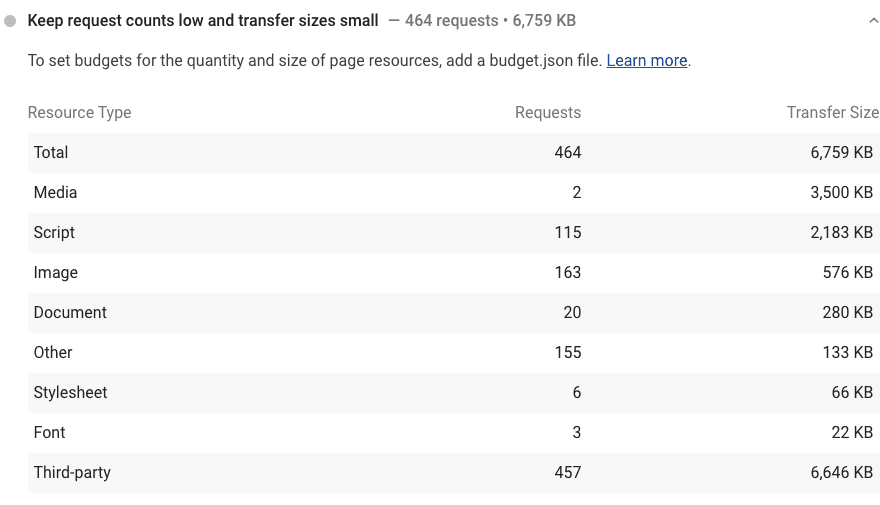The image size is (880, 505).
Task: Open the Learn more link
Action: pos(646,60)
